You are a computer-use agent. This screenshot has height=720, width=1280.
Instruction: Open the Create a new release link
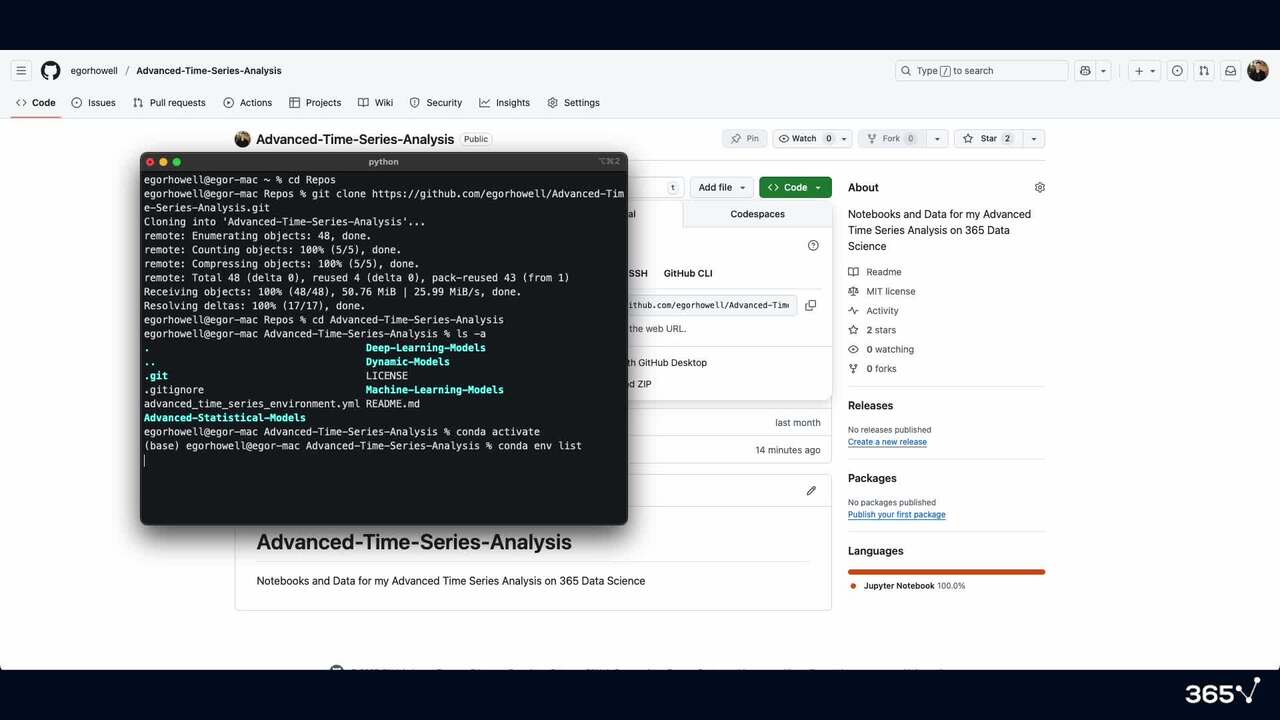pyautogui.click(x=887, y=441)
